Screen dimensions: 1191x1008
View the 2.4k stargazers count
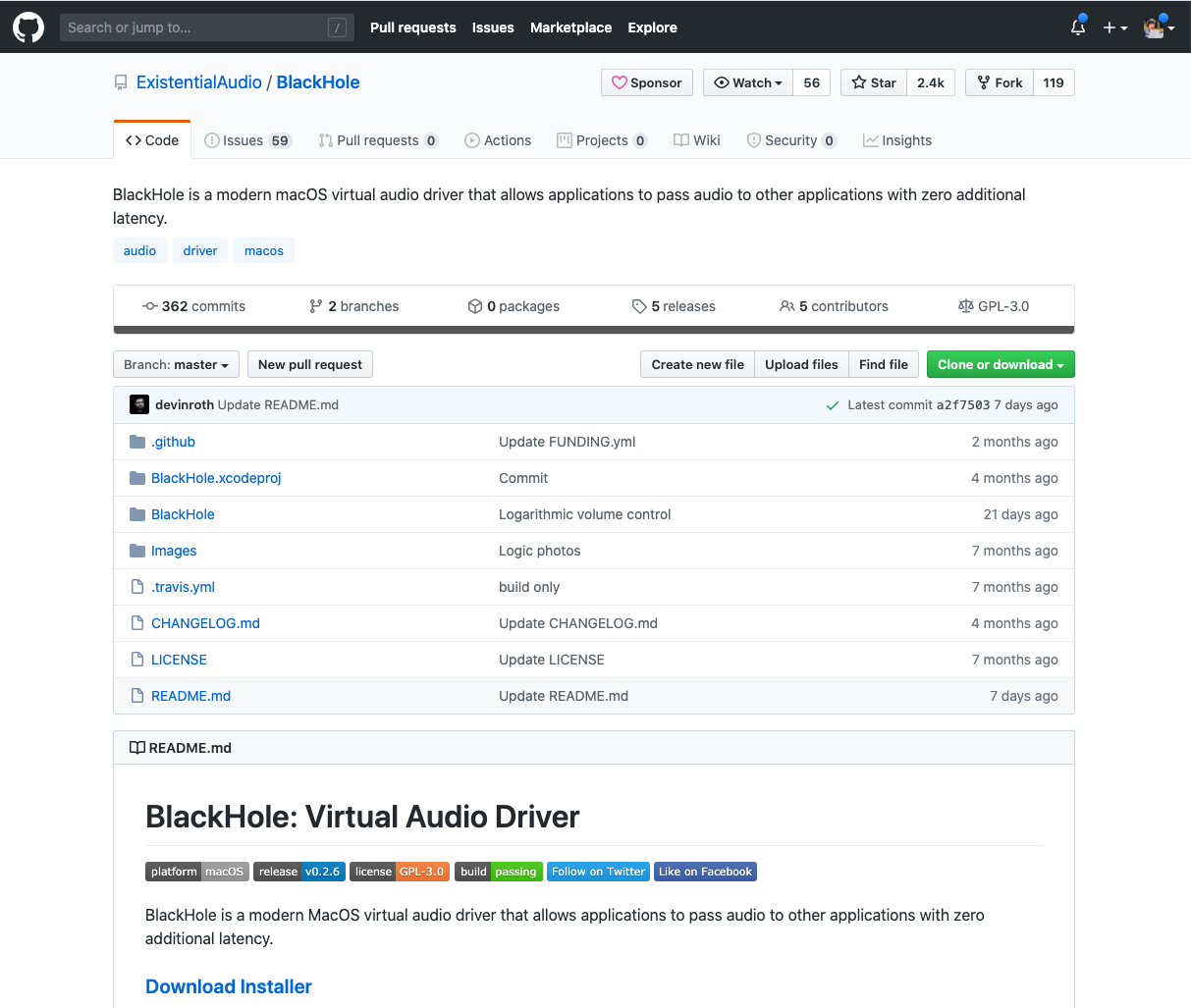point(931,82)
